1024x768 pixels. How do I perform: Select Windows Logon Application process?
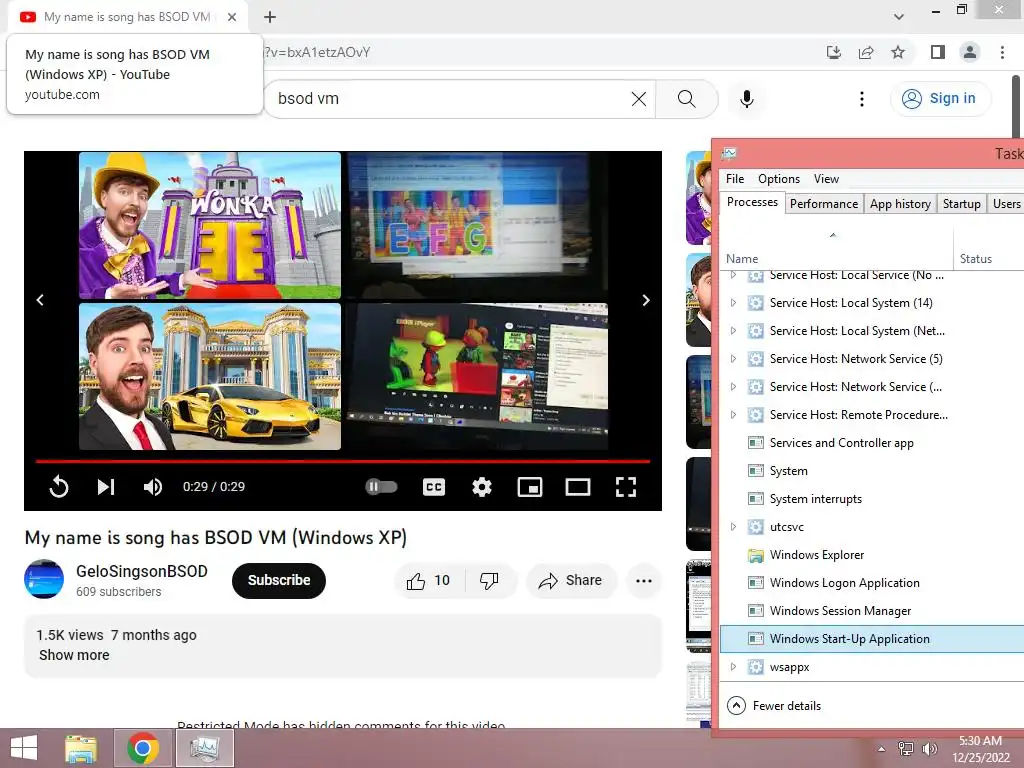[x=872, y=583]
